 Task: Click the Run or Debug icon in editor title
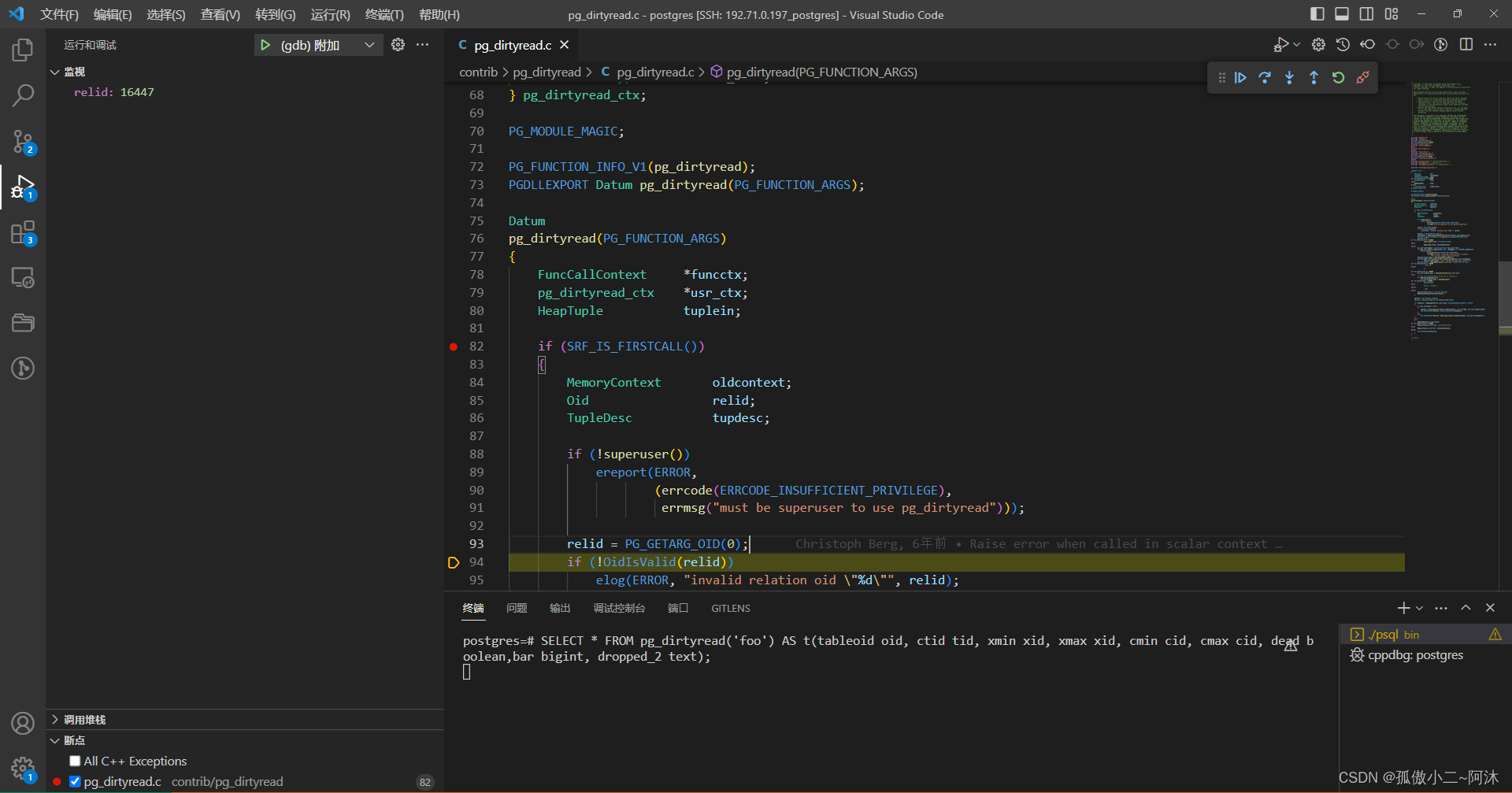point(1280,44)
